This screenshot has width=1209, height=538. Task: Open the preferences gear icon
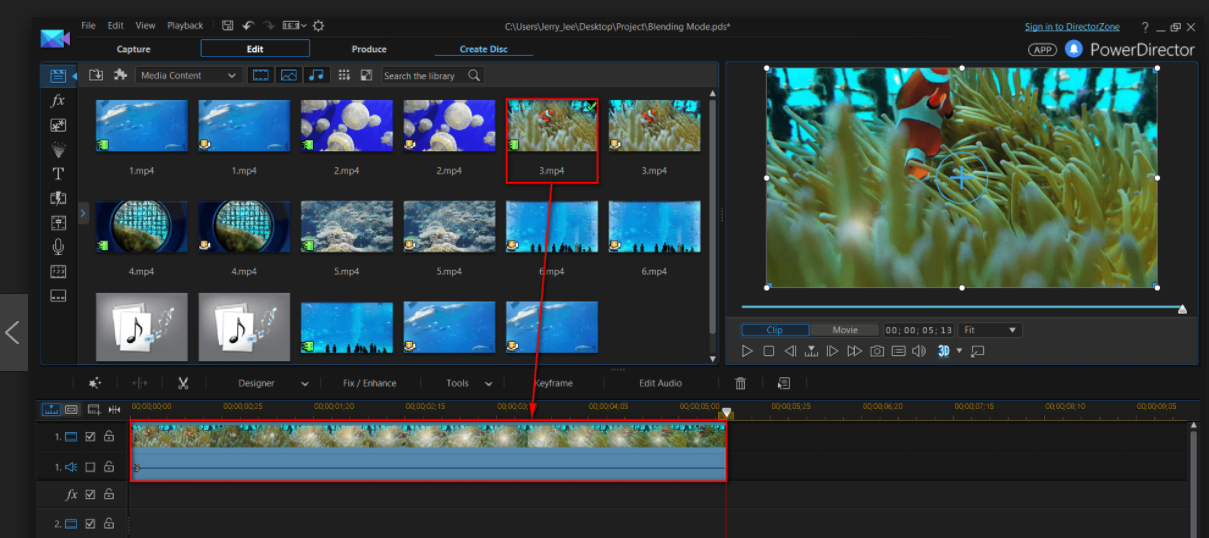(318, 25)
